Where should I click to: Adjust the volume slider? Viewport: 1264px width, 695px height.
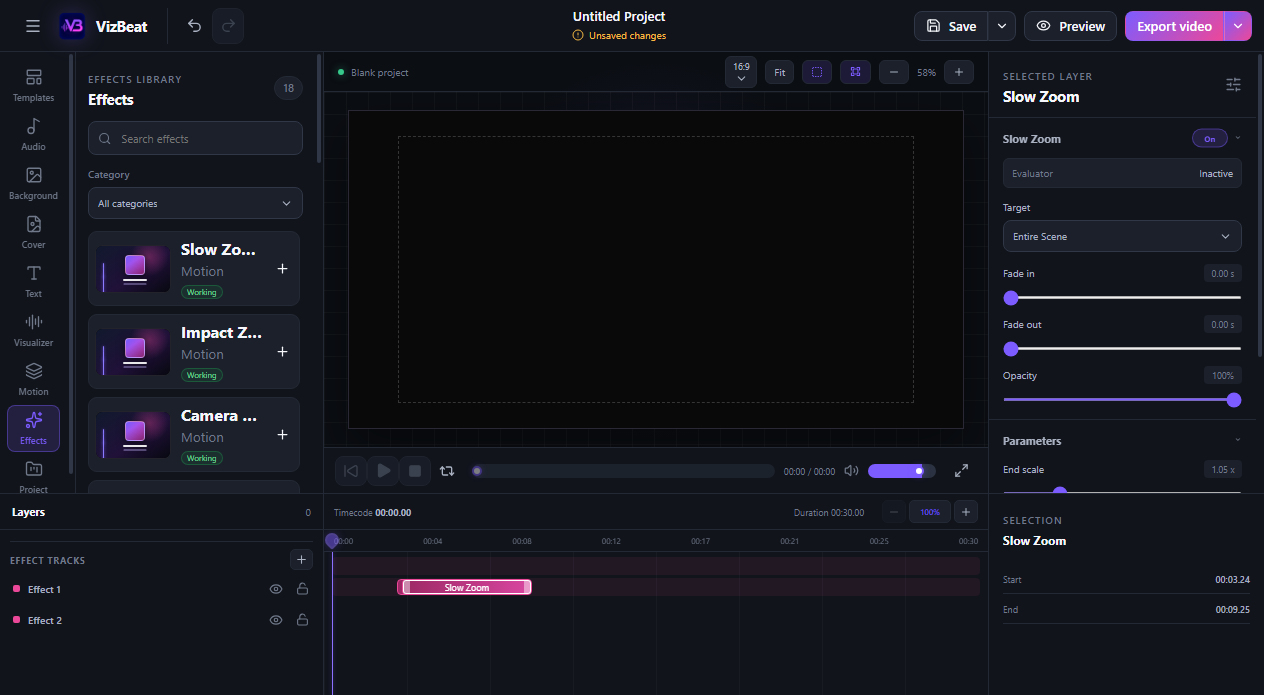point(902,471)
